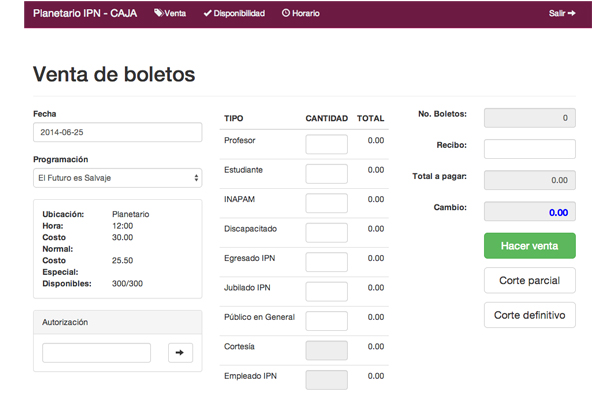
Task: Focus the Fecha date field
Action: [117, 132]
